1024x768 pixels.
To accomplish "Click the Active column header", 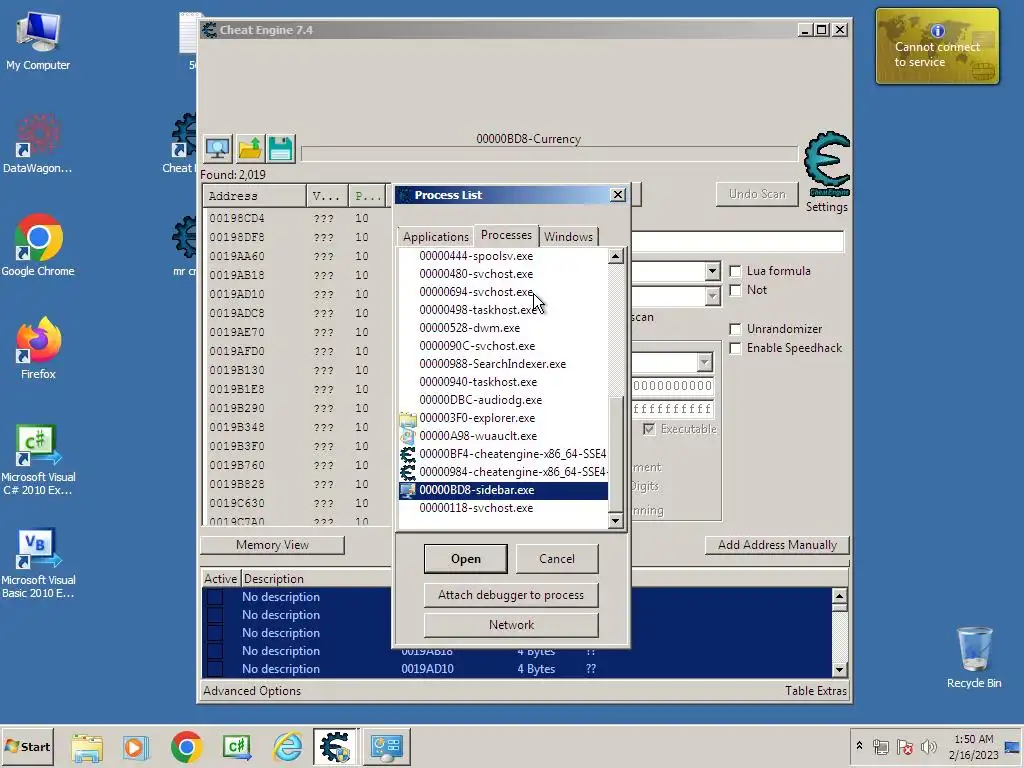I will pyautogui.click(x=221, y=579).
